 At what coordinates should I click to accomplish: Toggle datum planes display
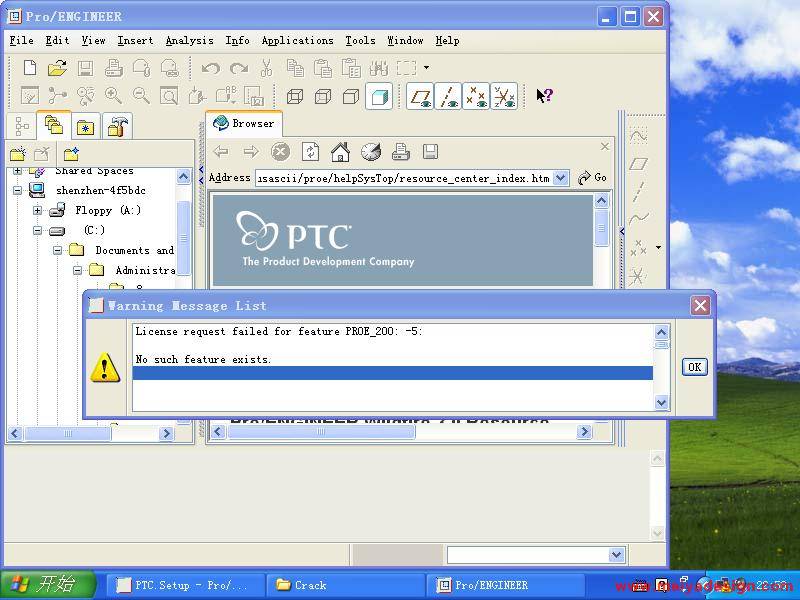pyautogui.click(x=420, y=96)
